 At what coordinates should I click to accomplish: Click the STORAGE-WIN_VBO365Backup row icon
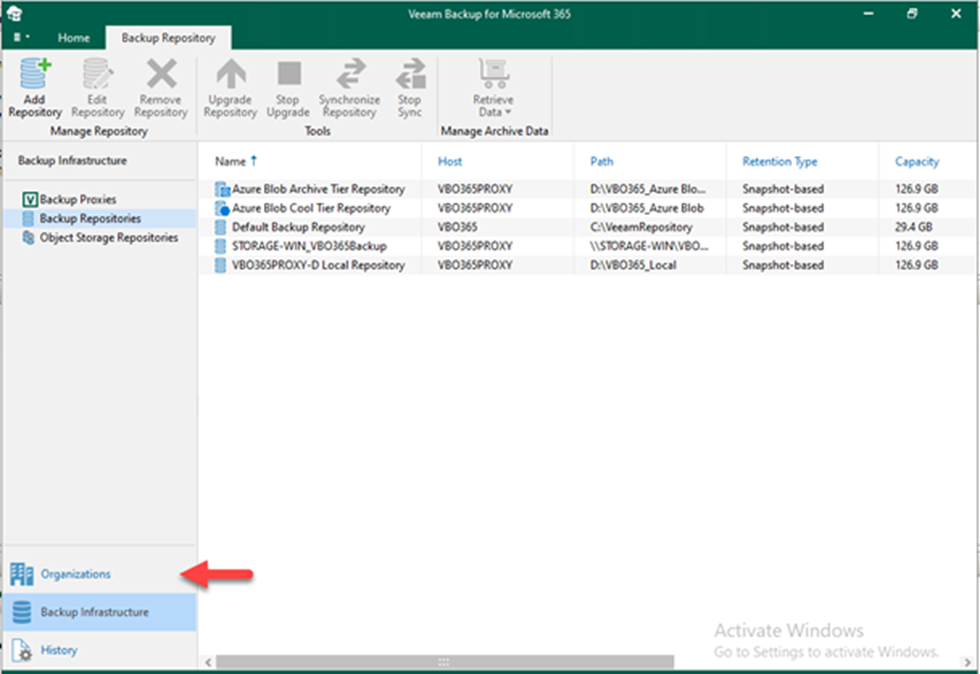click(221, 246)
